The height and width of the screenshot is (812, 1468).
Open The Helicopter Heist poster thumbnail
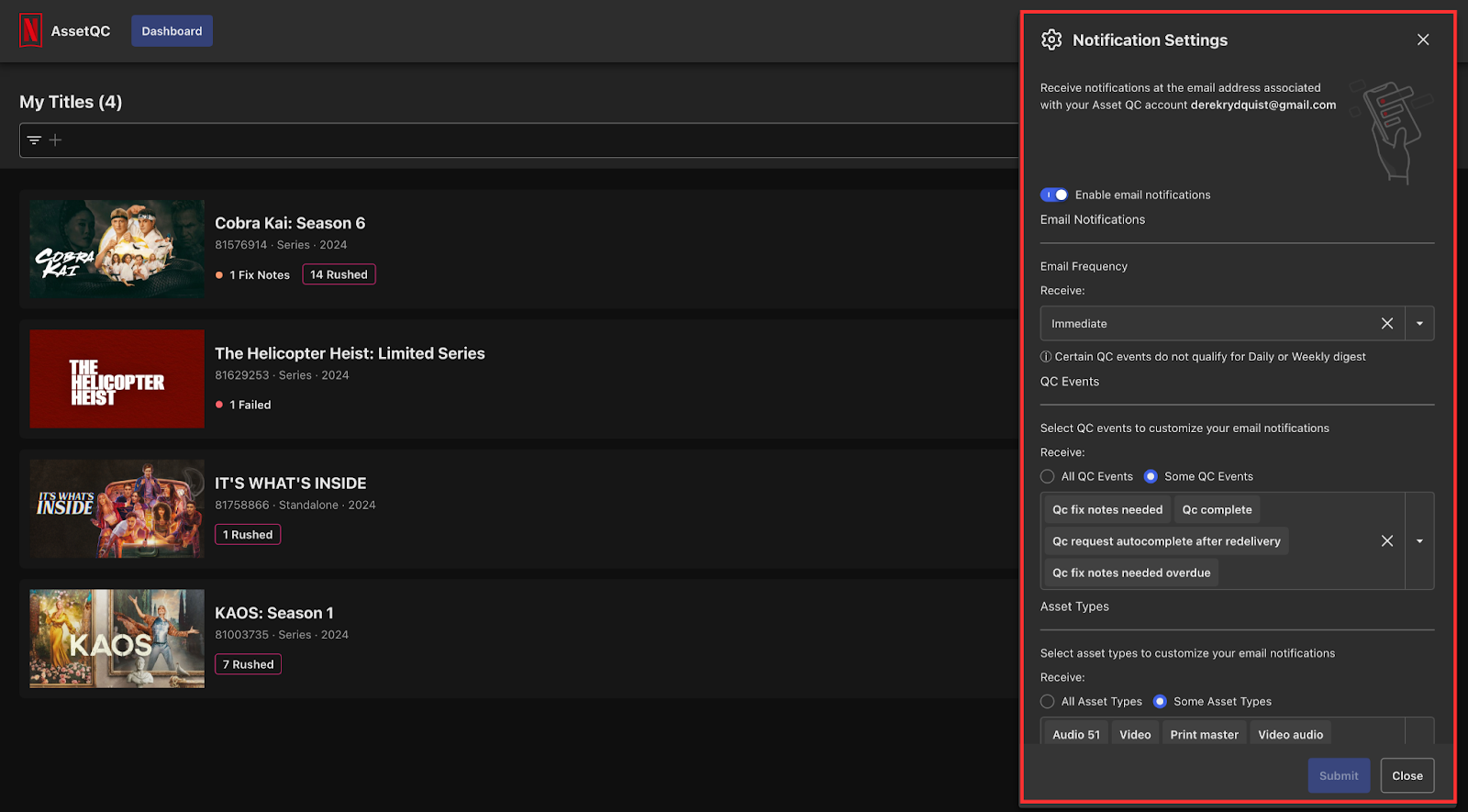click(x=117, y=379)
